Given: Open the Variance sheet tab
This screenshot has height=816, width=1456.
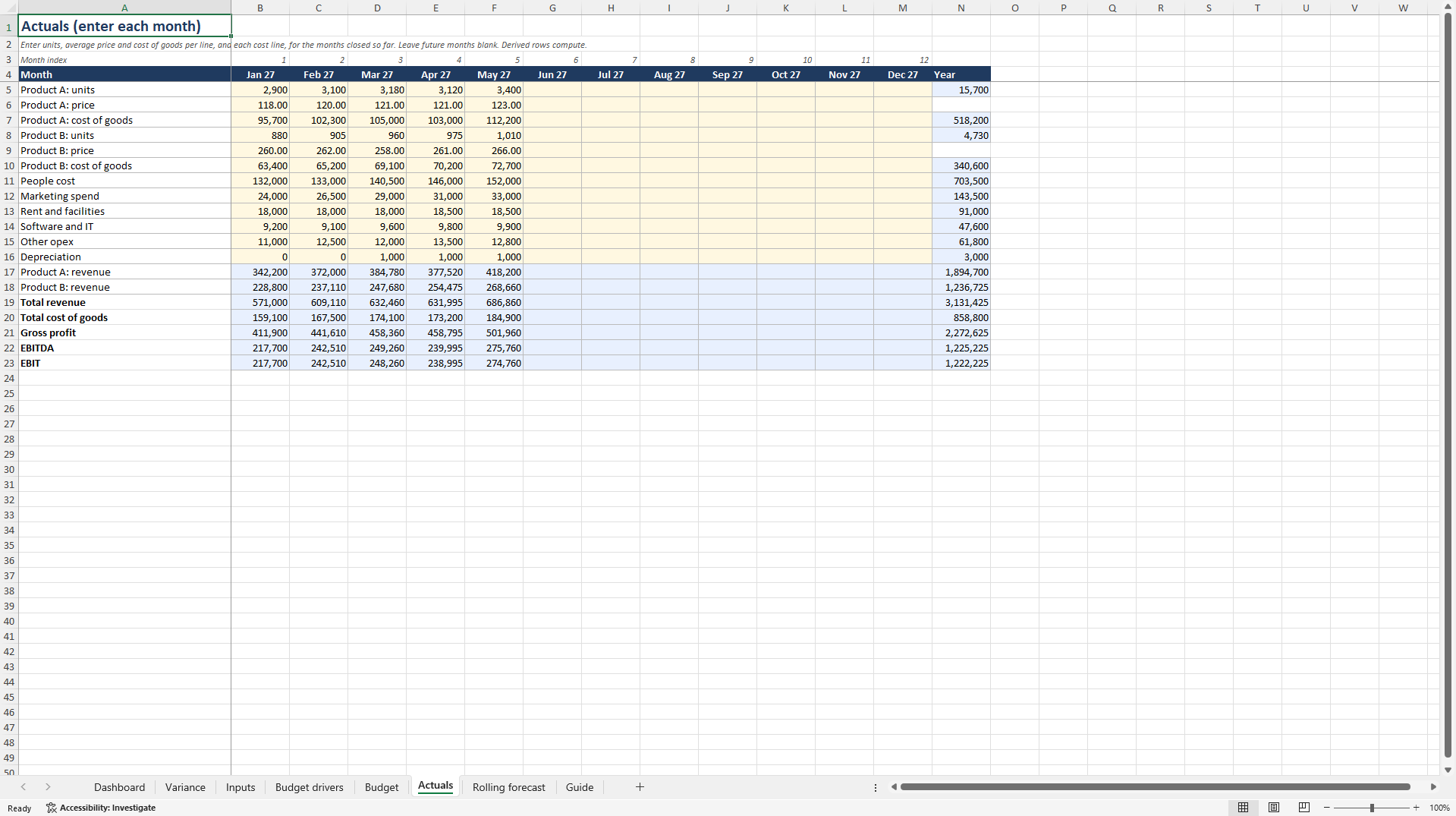Looking at the screenshot, I should click(x=185, y=787).
